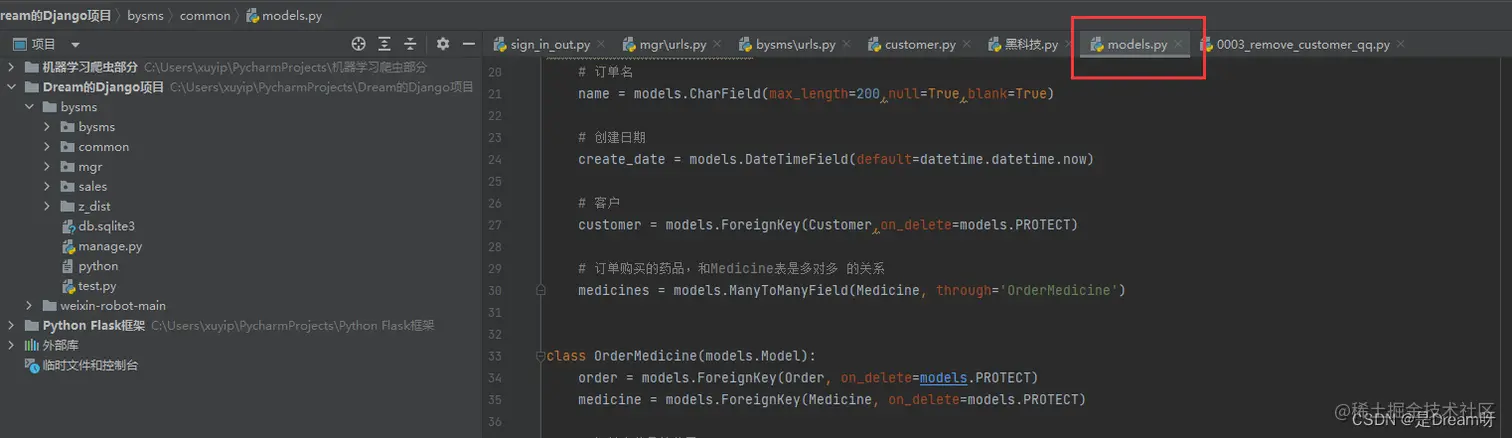Close the 0003_remove_customer_qq.py tab
Image resolution: width=1512 pixels, height=438 pixels.
click(x=1400, y=45)
